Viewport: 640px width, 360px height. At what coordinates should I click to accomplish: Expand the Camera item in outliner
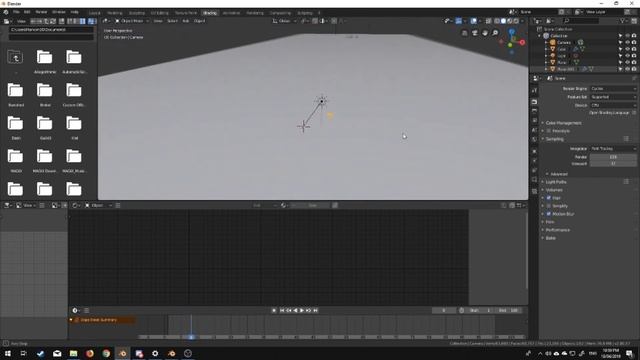[x=546, y=42]
